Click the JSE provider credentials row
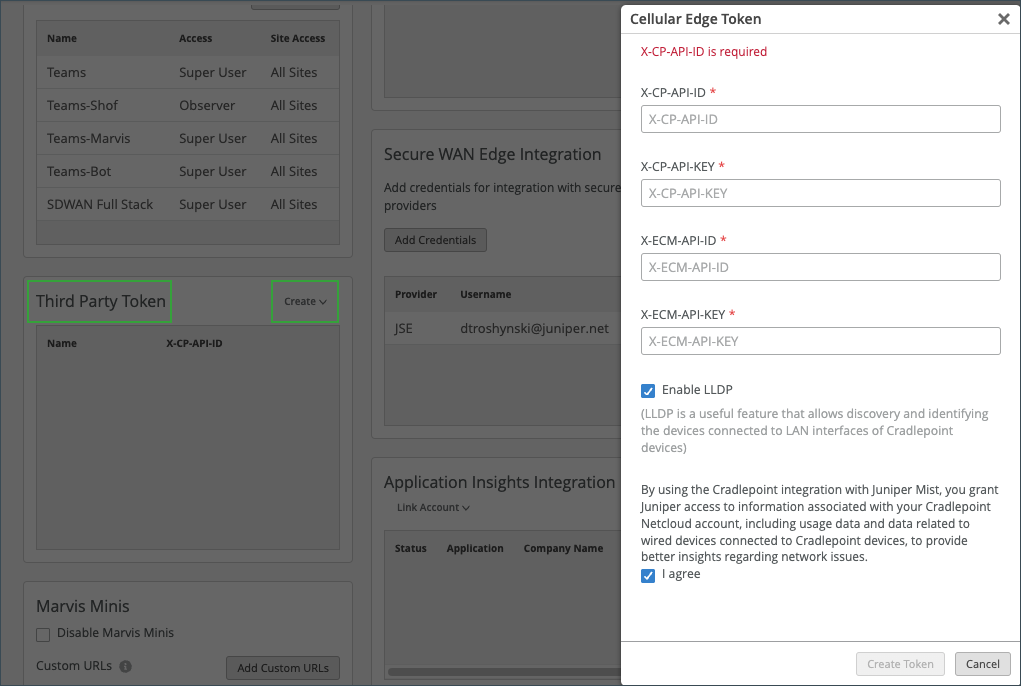Viewport: 1021px width, 686px height. pos(500,328)
